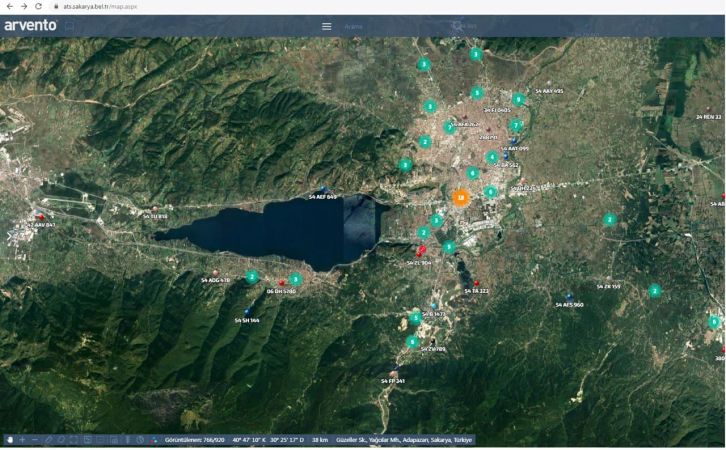The width and height of the screenshot is (726, 450).
Task: Open the hamburger menu in header
Action: (x=326, y=26)
